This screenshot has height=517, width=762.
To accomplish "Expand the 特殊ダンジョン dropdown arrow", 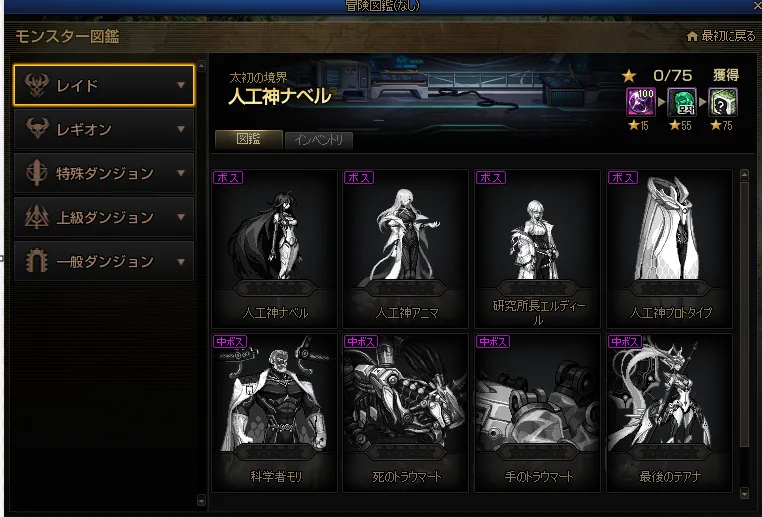I will (x=181, y=173).
